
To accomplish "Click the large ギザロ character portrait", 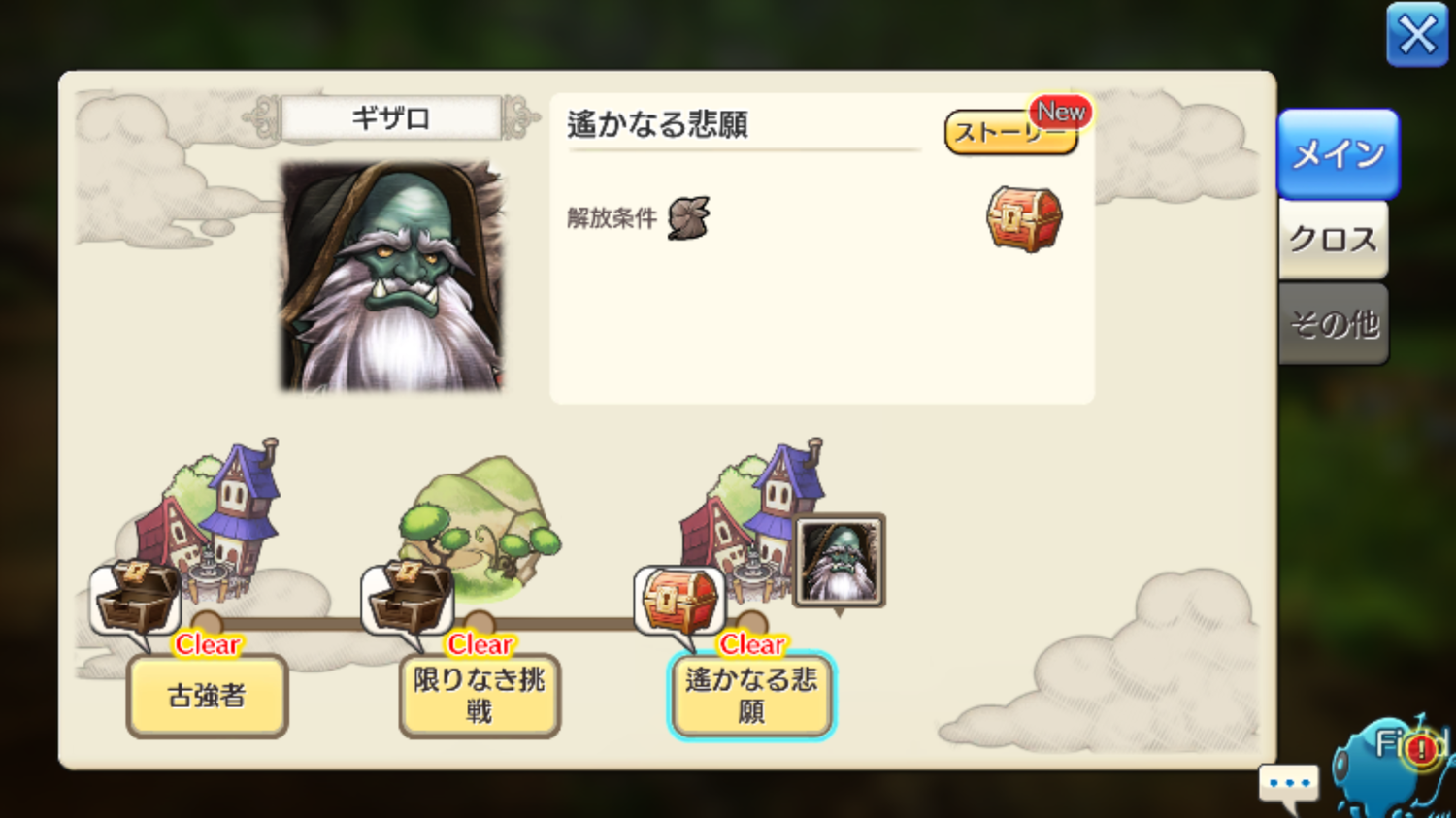I will click(392, 276).
